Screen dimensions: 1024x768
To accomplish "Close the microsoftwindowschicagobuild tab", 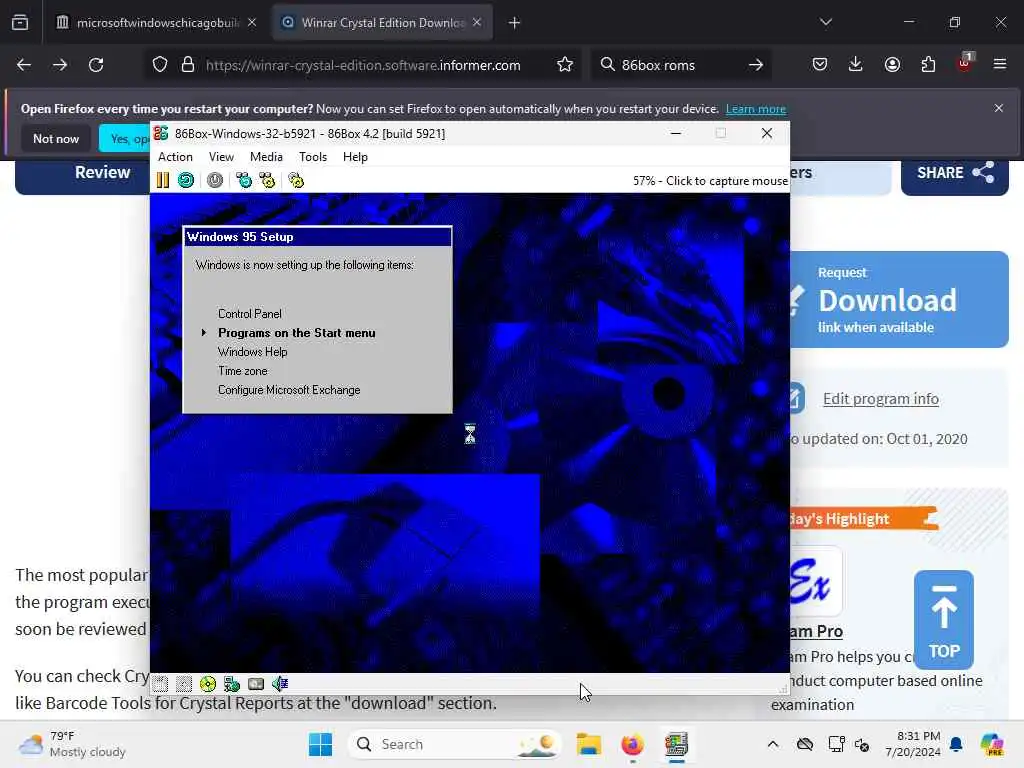I will coord(252,22).
